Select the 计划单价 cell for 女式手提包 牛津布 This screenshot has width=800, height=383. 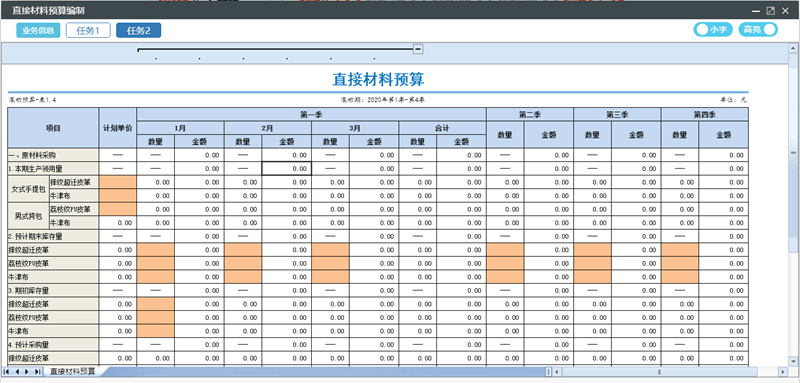118,196
